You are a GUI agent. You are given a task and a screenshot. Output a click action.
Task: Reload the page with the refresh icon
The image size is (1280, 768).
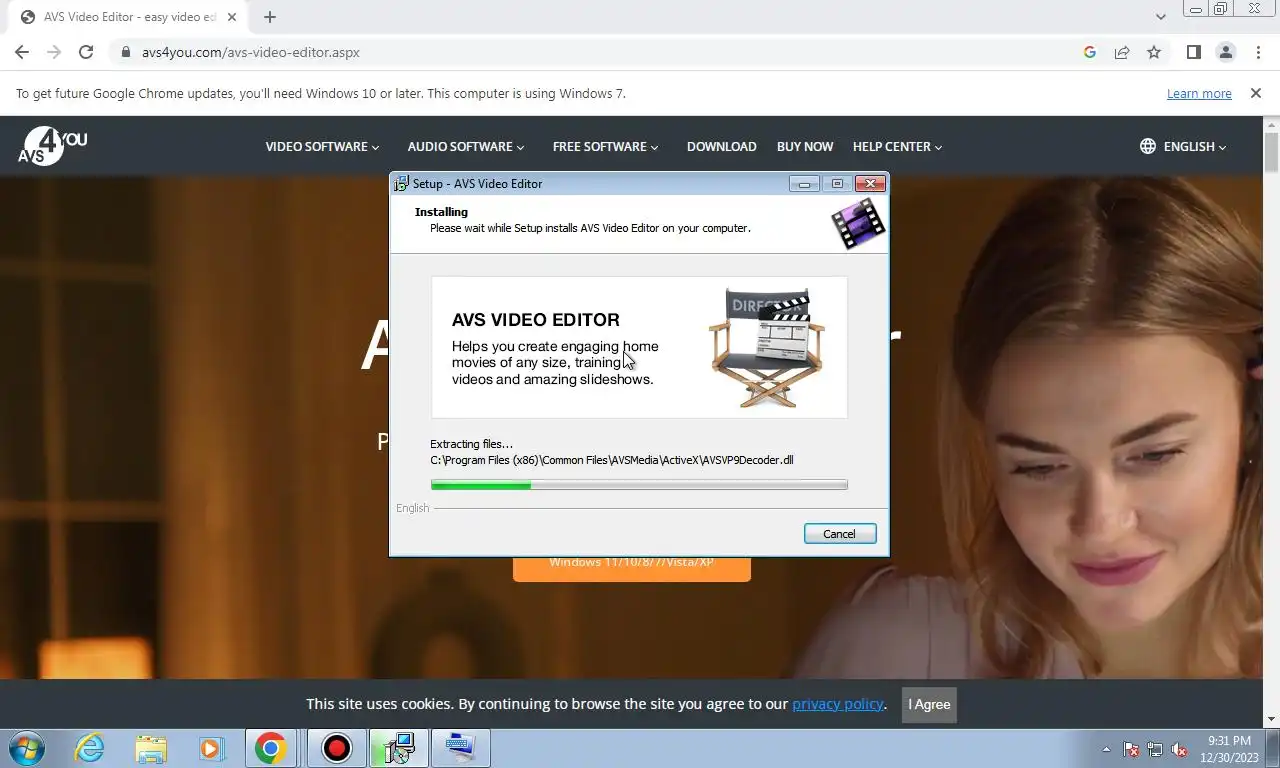[x=86, y=52]
